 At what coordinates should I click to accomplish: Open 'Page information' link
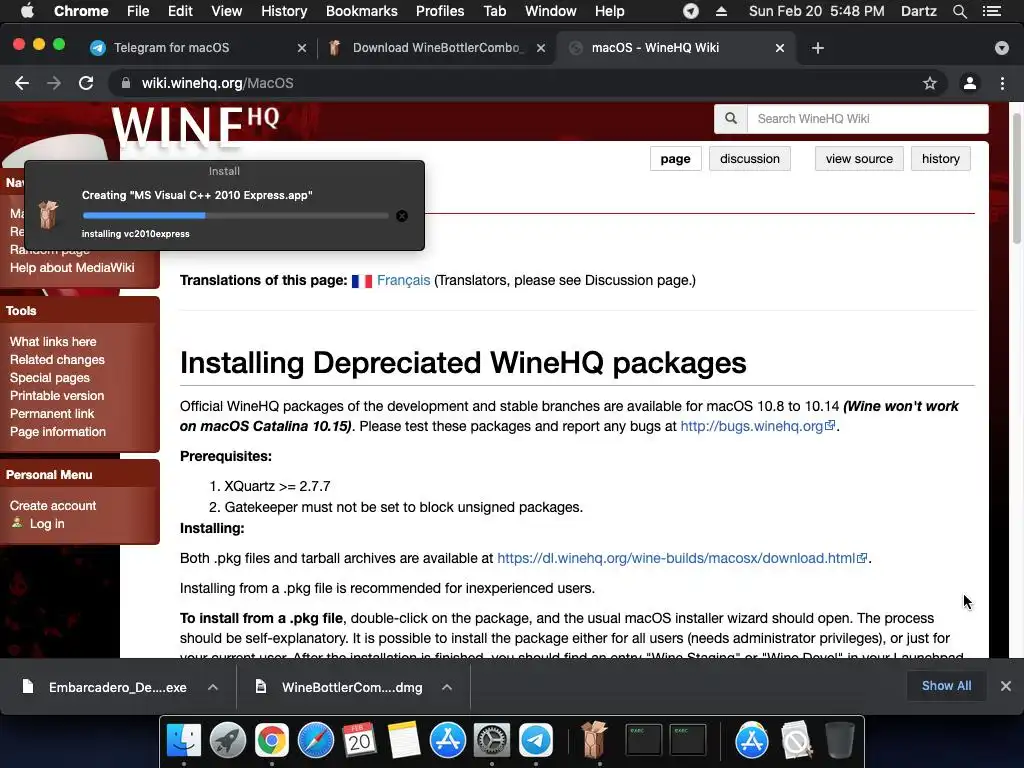click(x=57, y=432)
